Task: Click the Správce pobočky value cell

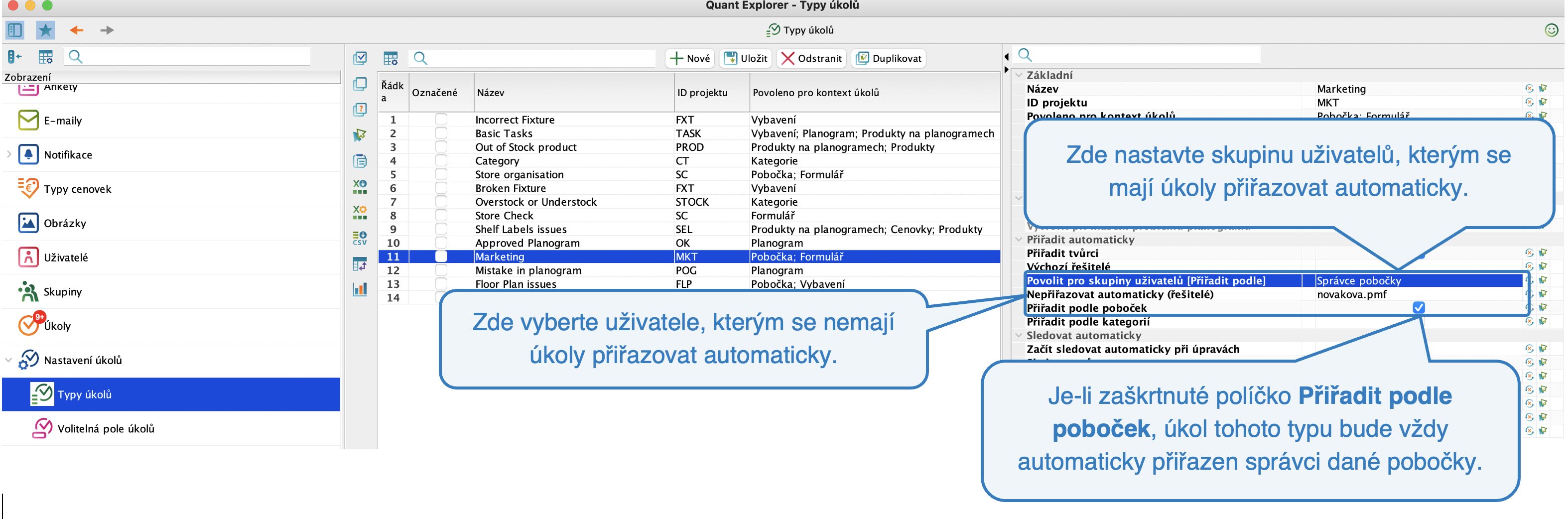Action: pyautogui.click(x=1418, y=280)
